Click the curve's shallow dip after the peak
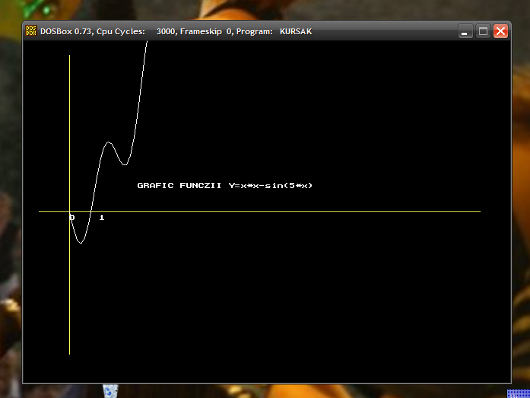Screen dimensions: 530x398 pos(125,164)
